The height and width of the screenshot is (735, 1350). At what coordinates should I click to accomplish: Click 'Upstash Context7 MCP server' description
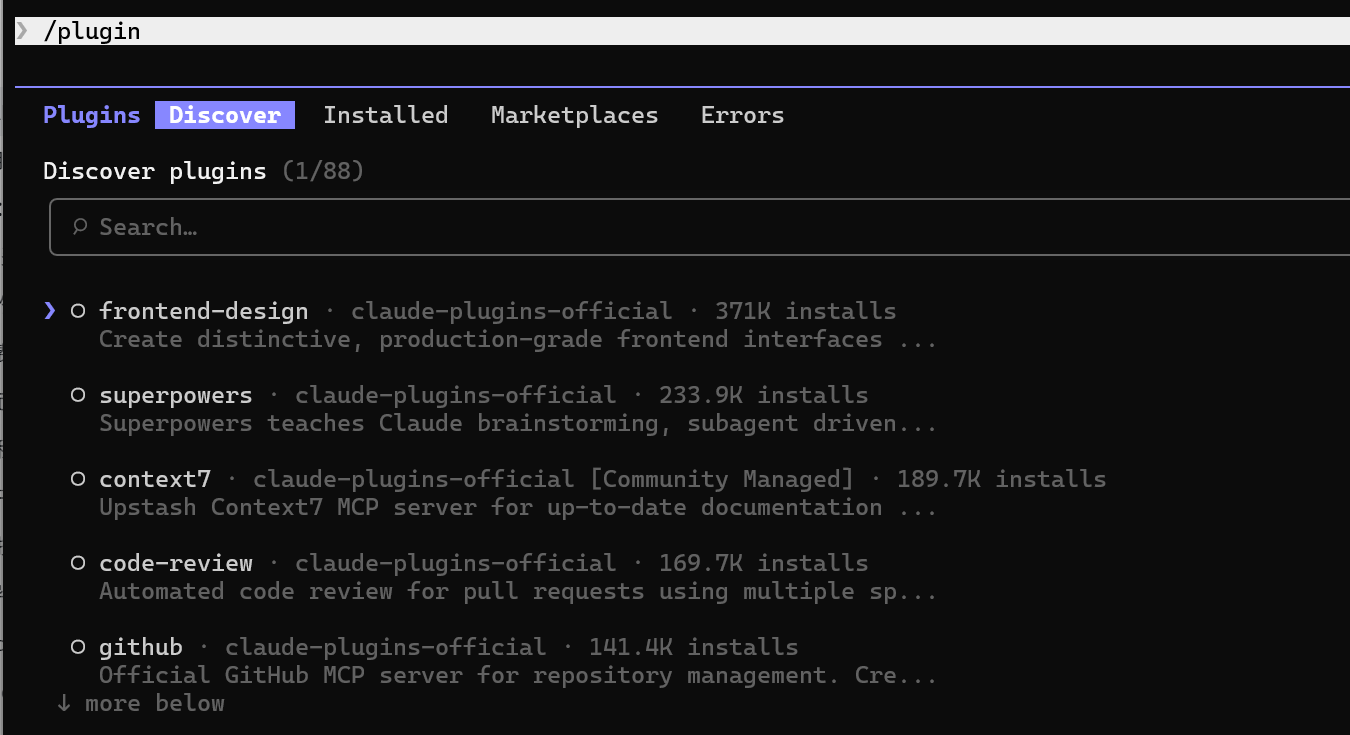click(518, 507)
